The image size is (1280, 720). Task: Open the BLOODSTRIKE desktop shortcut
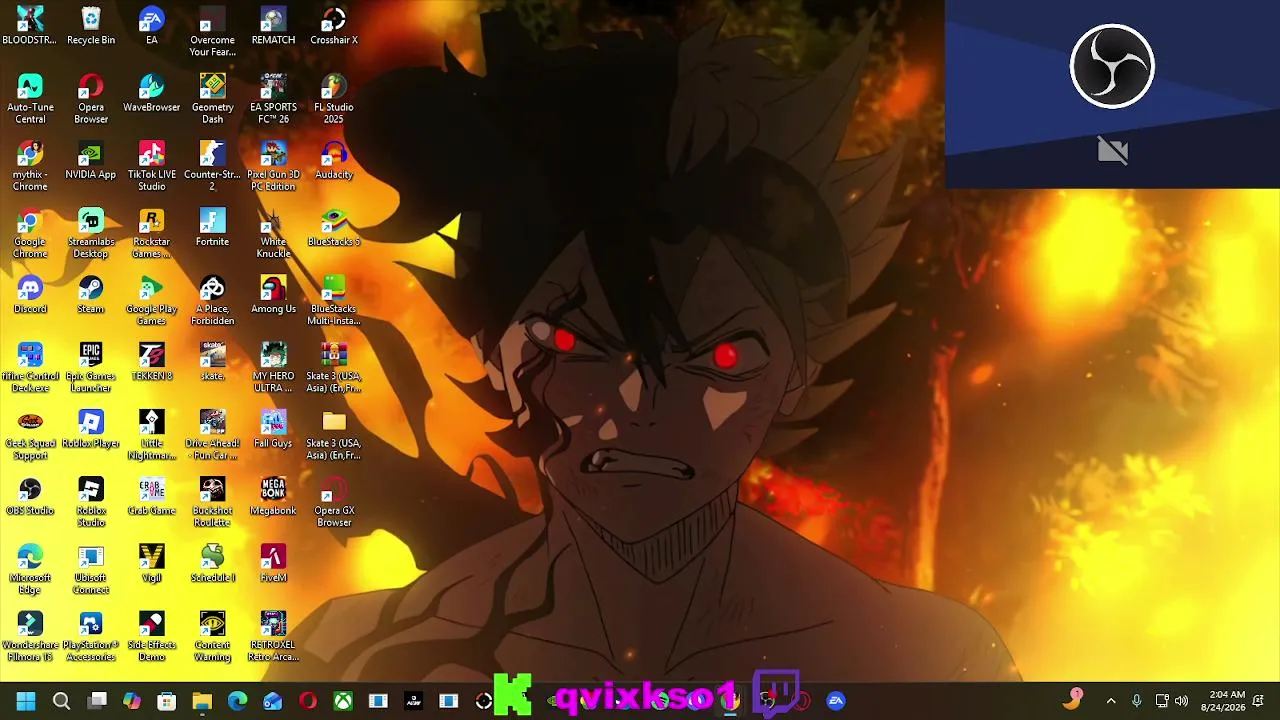(30, 27)
